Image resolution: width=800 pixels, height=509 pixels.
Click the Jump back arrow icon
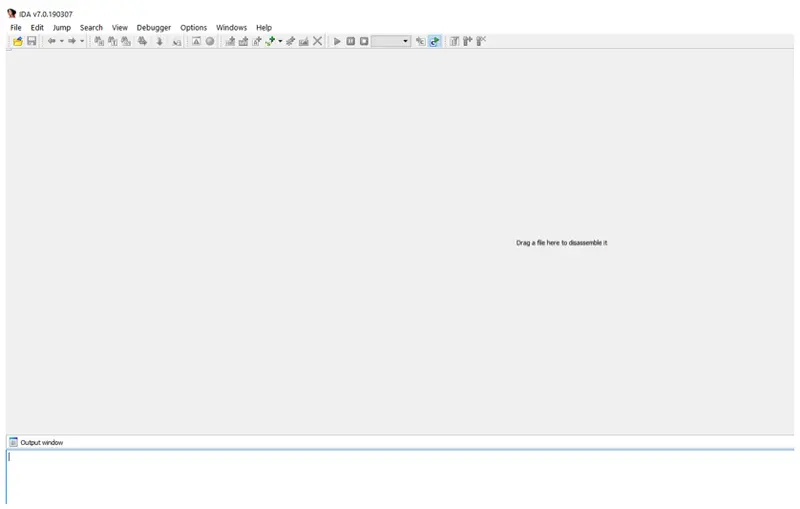pos(52,41)
